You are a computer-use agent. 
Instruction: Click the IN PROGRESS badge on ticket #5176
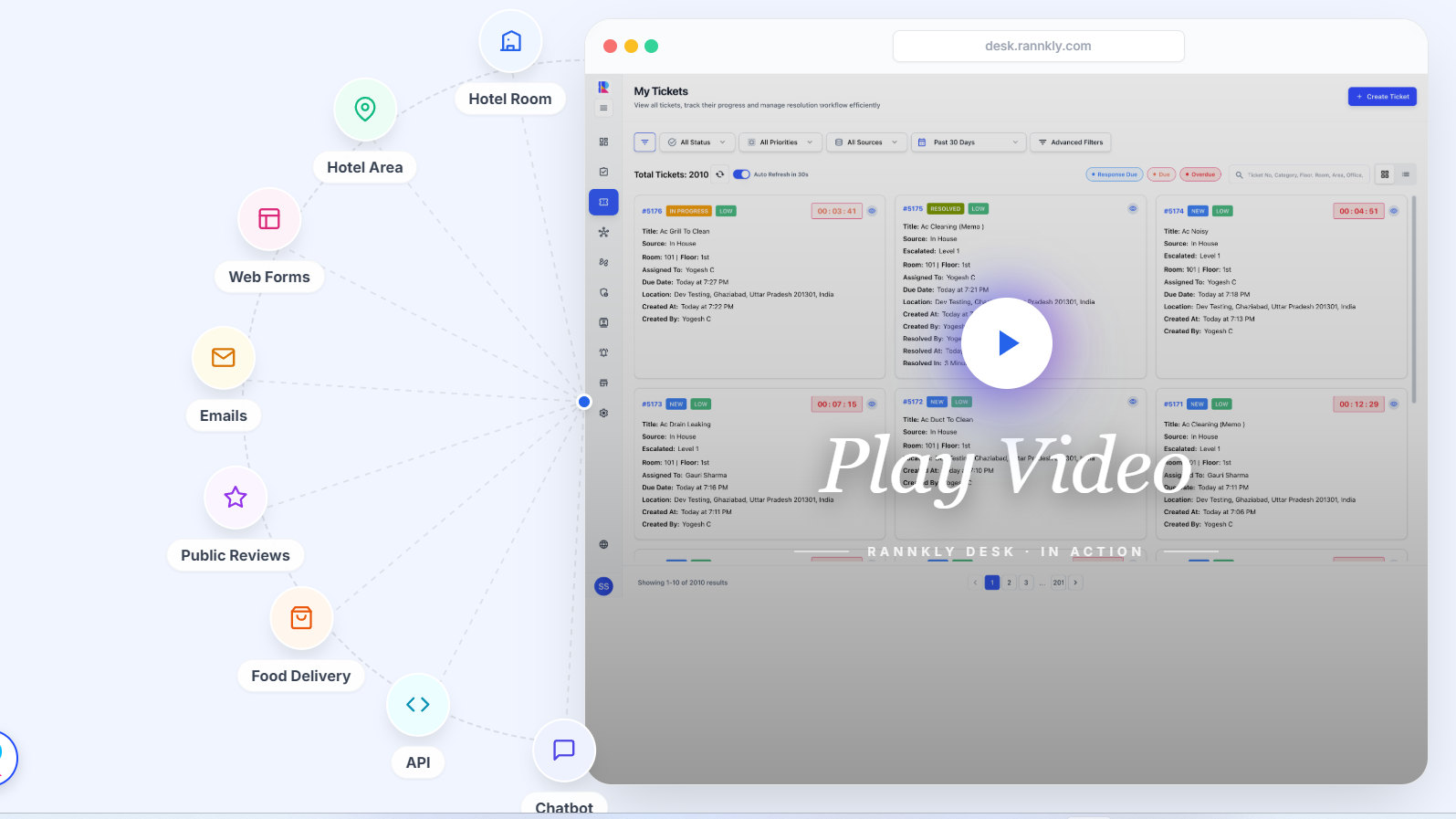click(689, 211)
